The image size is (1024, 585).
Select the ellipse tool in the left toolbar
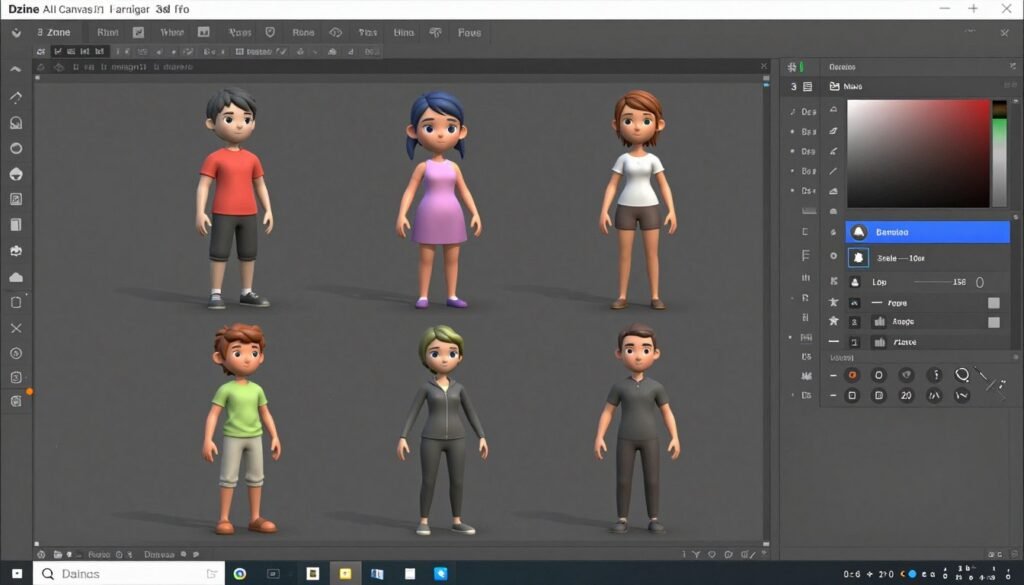16,148
